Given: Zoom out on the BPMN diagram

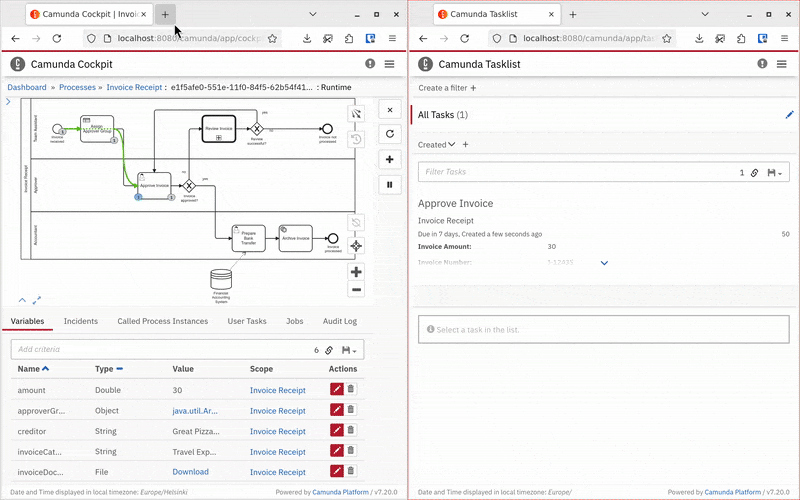Looking at the screenshot, I should coord(356,289).
